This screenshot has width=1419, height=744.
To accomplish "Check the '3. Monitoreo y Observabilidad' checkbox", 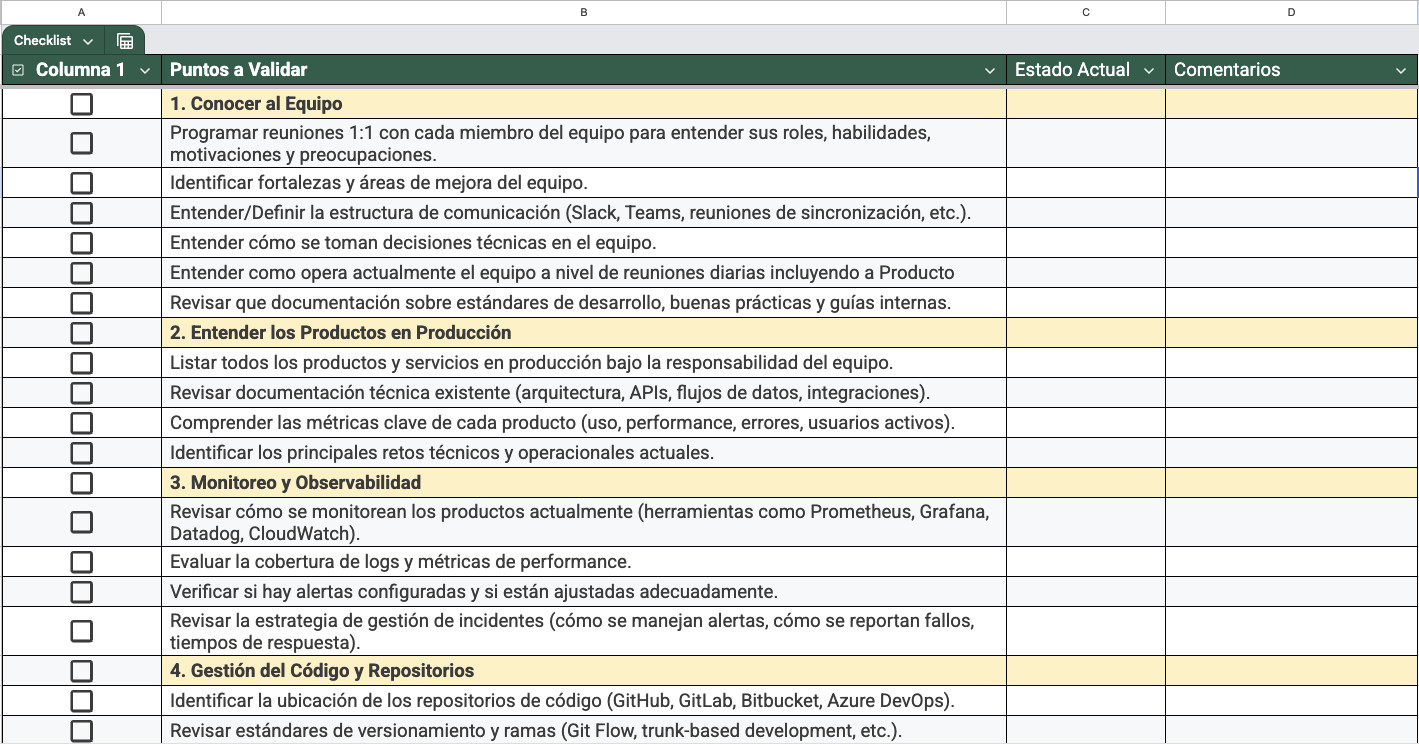I will pos(81,483).
